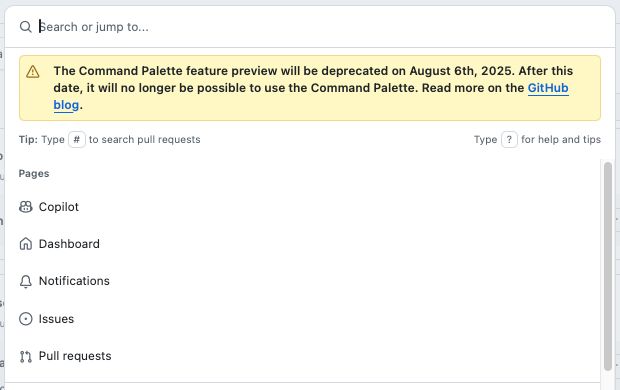Click the 'to search pull requests' tip text
Image resolution: width=620 pixels, height=390 pixels.
(145, 140)
